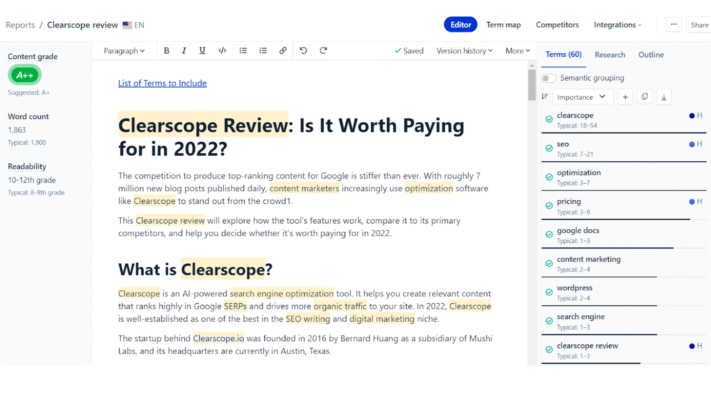Screen dimensions: 711x400
Task: Click the progress bar under google docs term
Action: (623, 248)
